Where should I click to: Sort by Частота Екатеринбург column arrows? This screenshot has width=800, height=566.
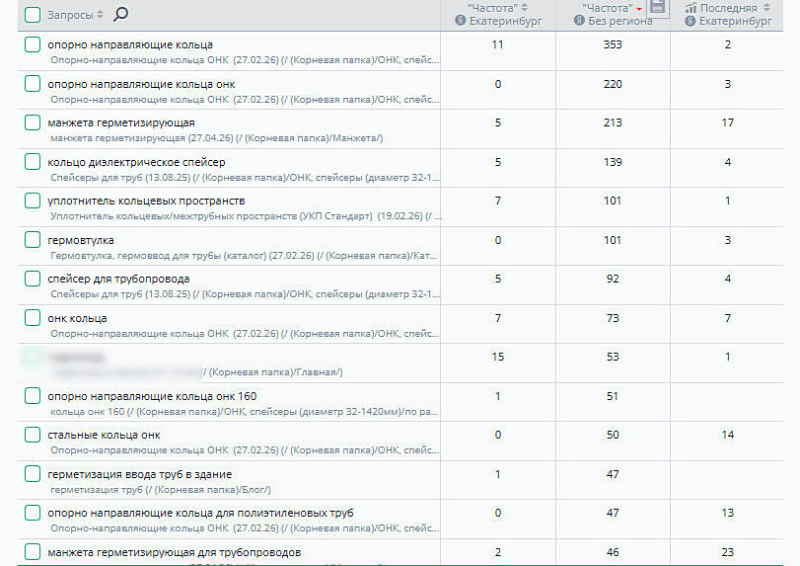(x=524, y=8)
